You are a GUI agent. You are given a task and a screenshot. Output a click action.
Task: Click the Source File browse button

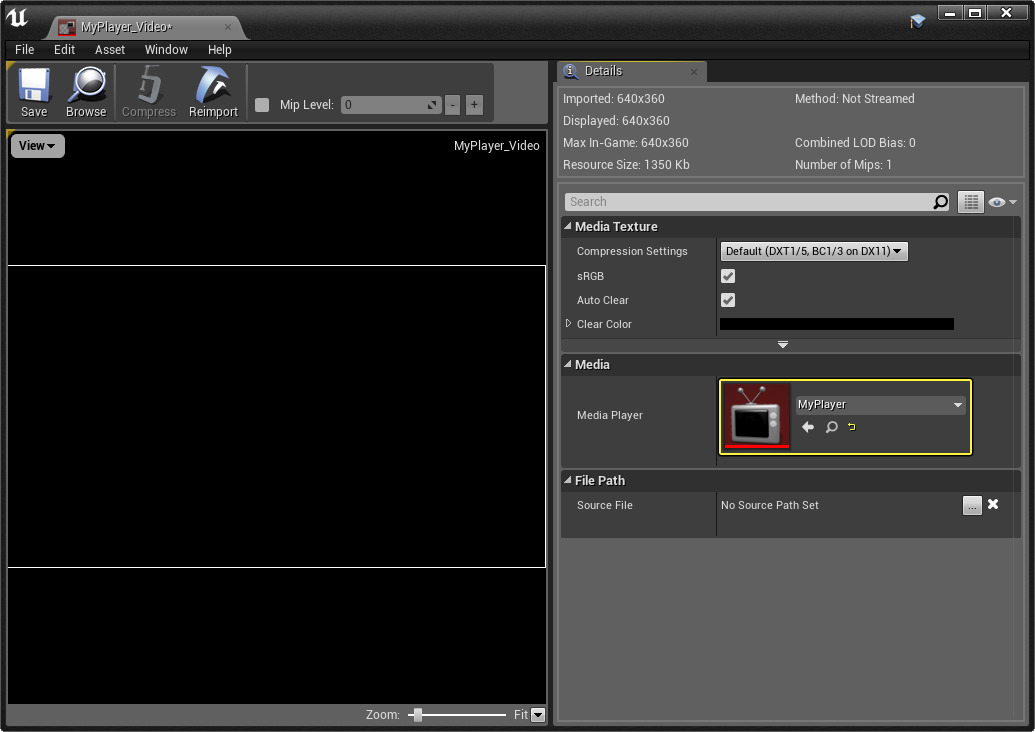972,505
